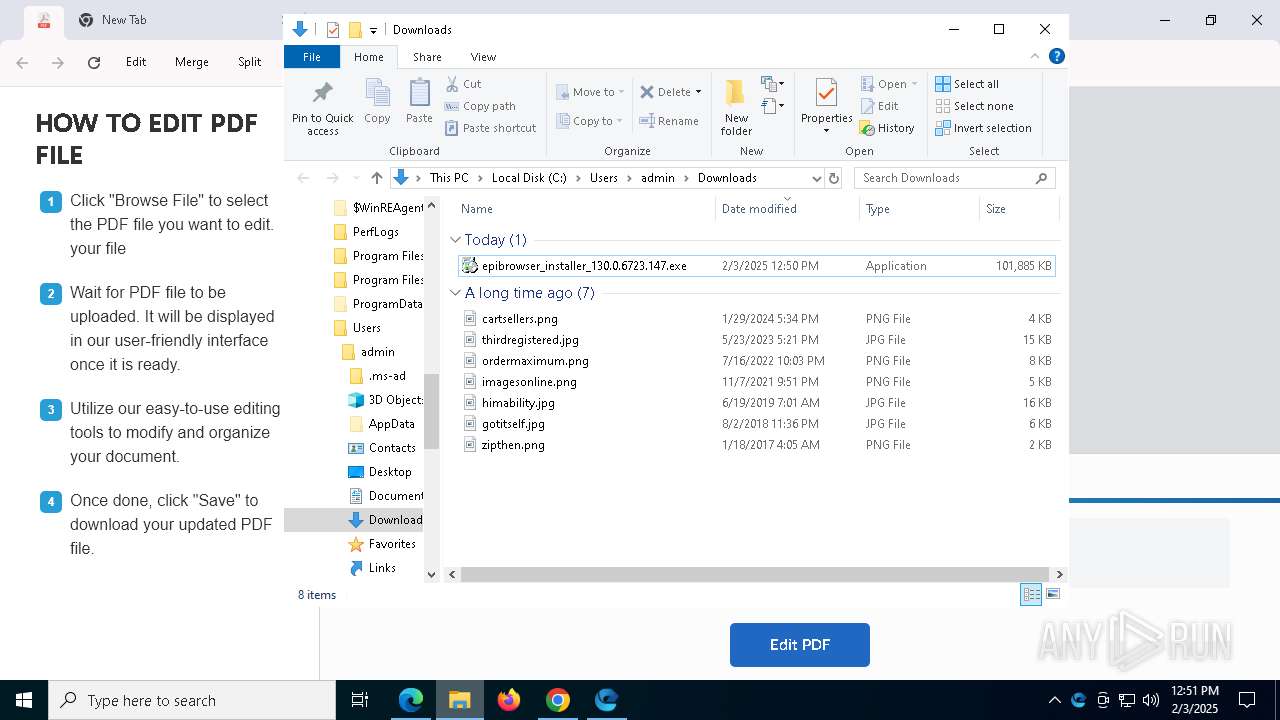
Task: Go up one folder level arrow
Action: click(x=376, y=178)
